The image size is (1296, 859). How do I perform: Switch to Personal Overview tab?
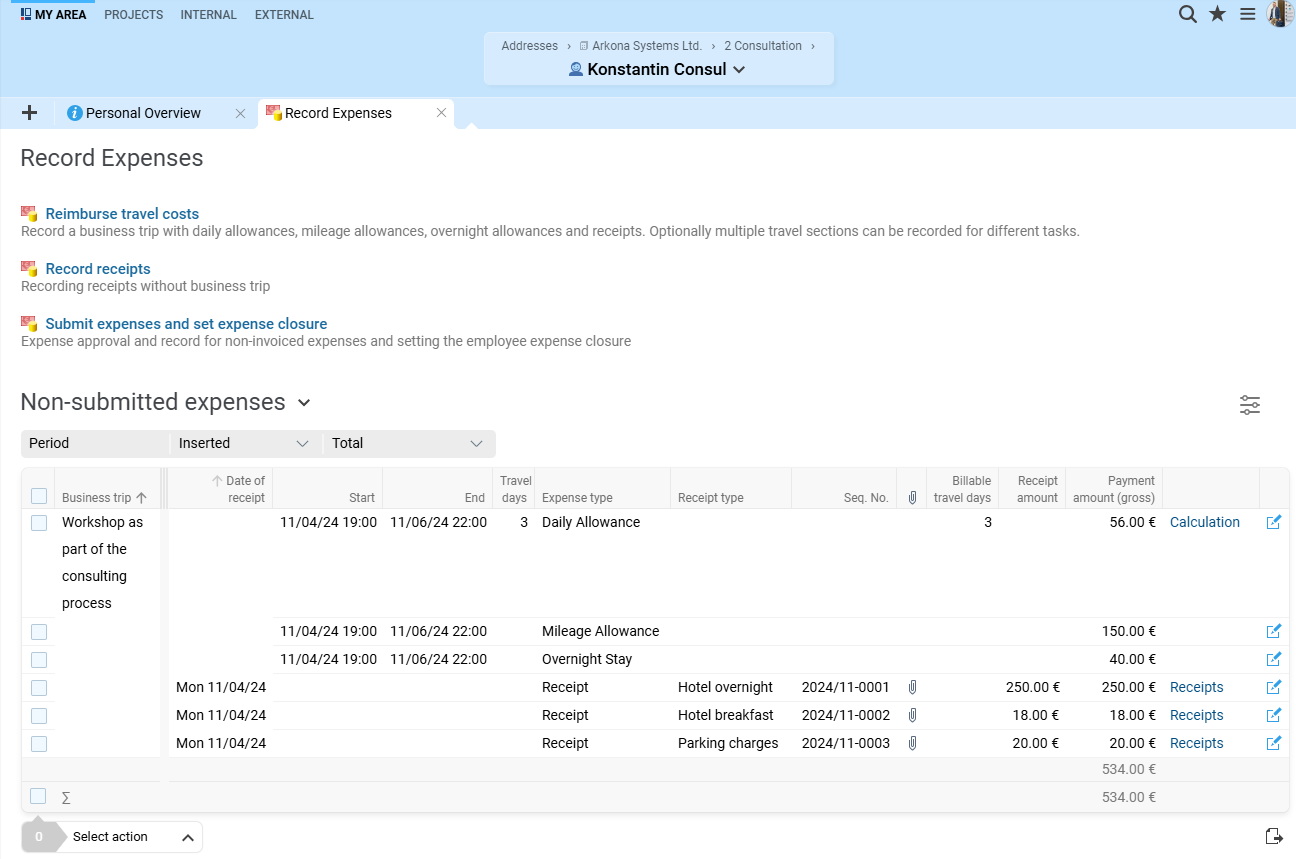[x=143, y=113]
